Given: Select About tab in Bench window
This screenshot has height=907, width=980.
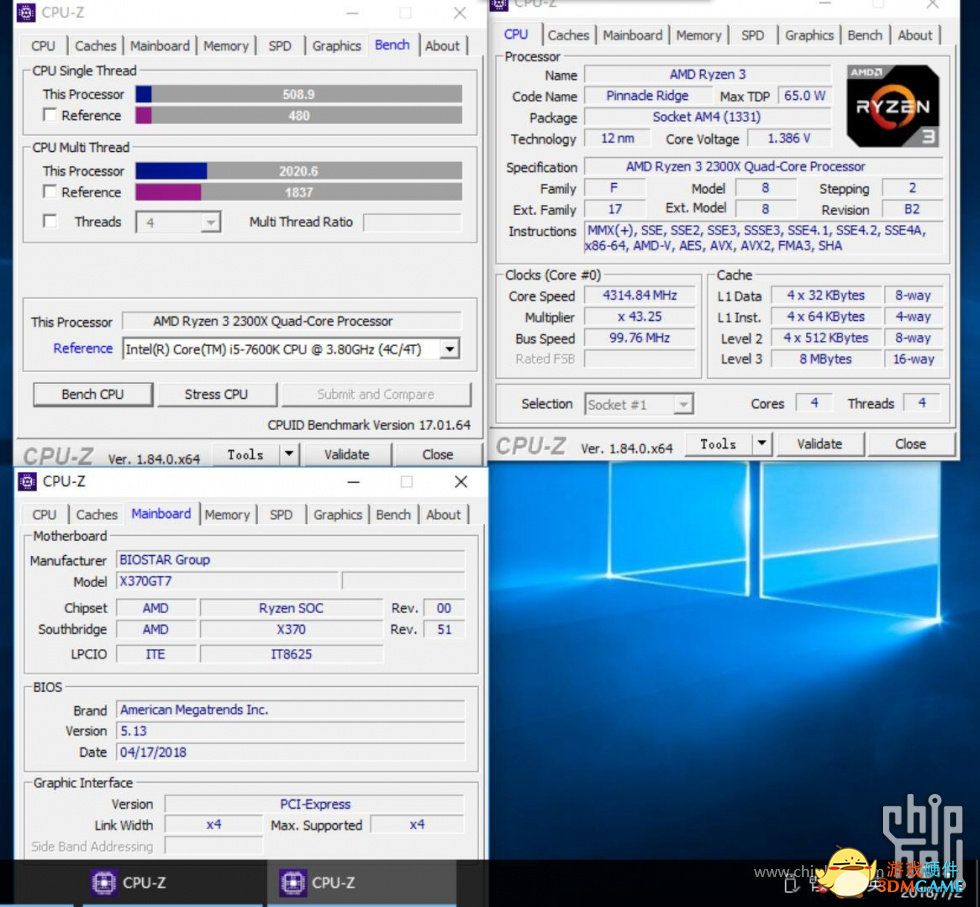Looking at the screenshot, I should click(x=442, y=46).
